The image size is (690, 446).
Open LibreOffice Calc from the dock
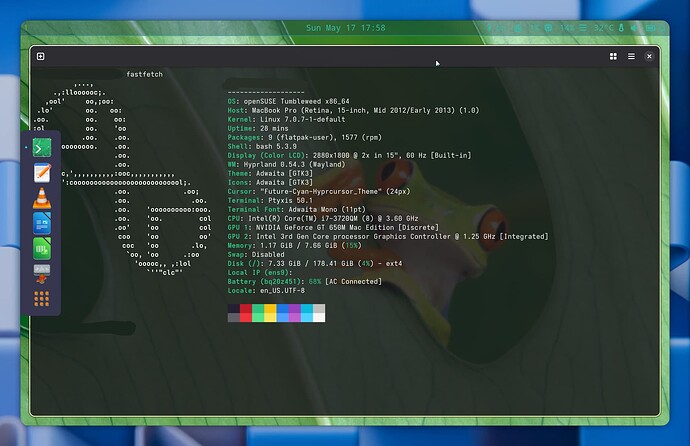click(42, 249)
